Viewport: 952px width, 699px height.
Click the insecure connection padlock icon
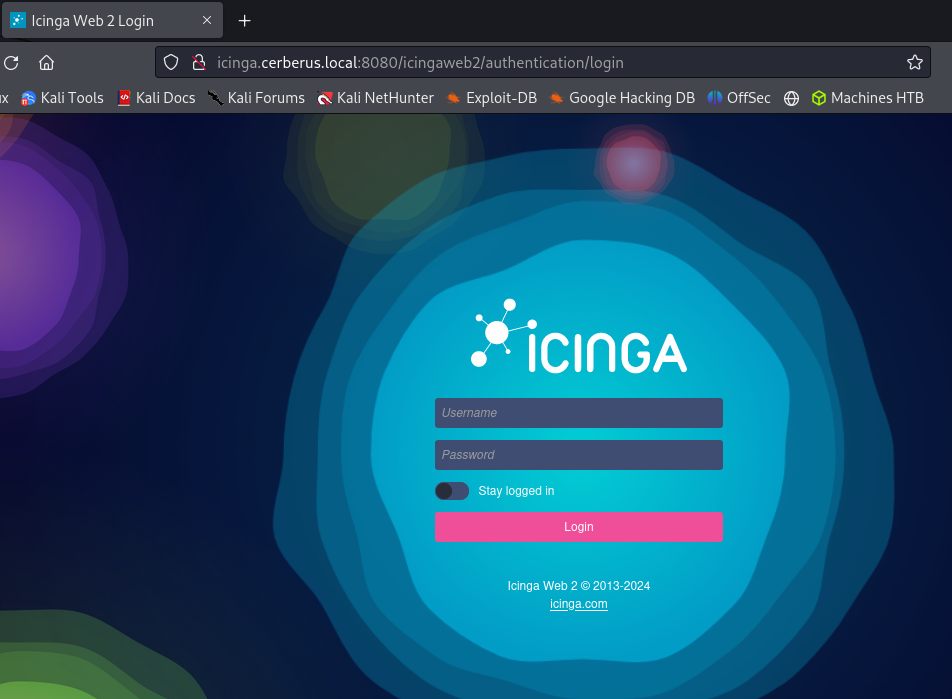tap(199, 62)
